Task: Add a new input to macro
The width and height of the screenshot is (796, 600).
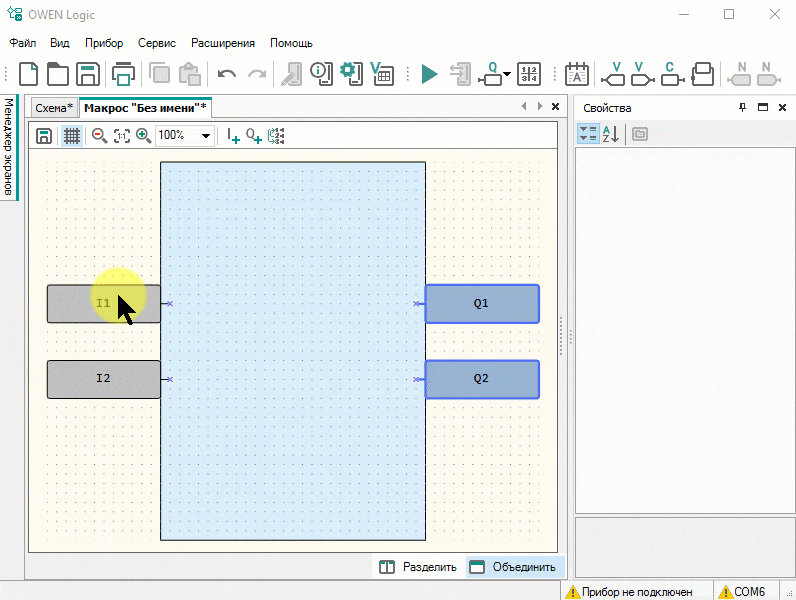Action: click(x=232, y=135)
